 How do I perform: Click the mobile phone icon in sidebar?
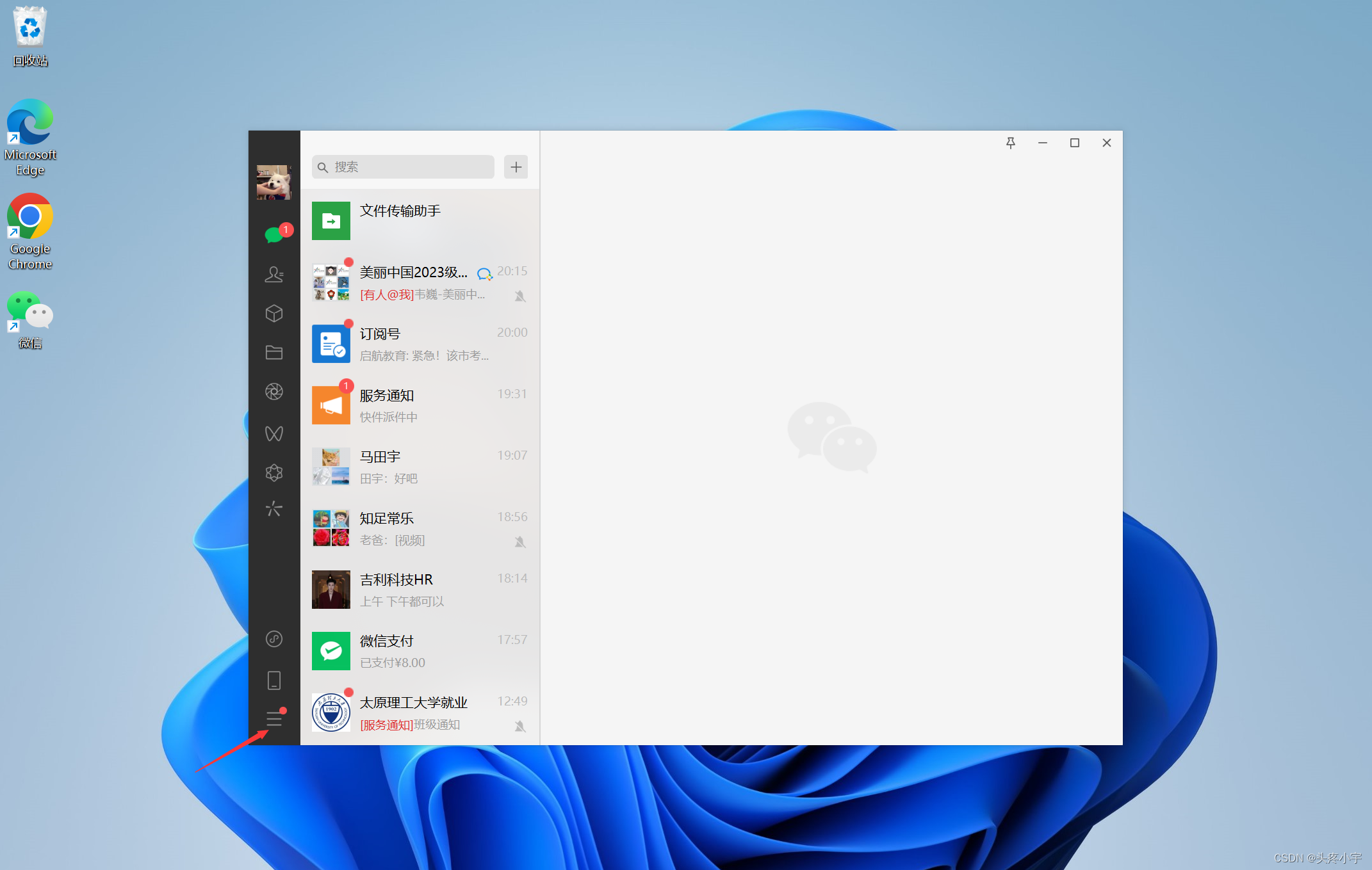point(274,680)
